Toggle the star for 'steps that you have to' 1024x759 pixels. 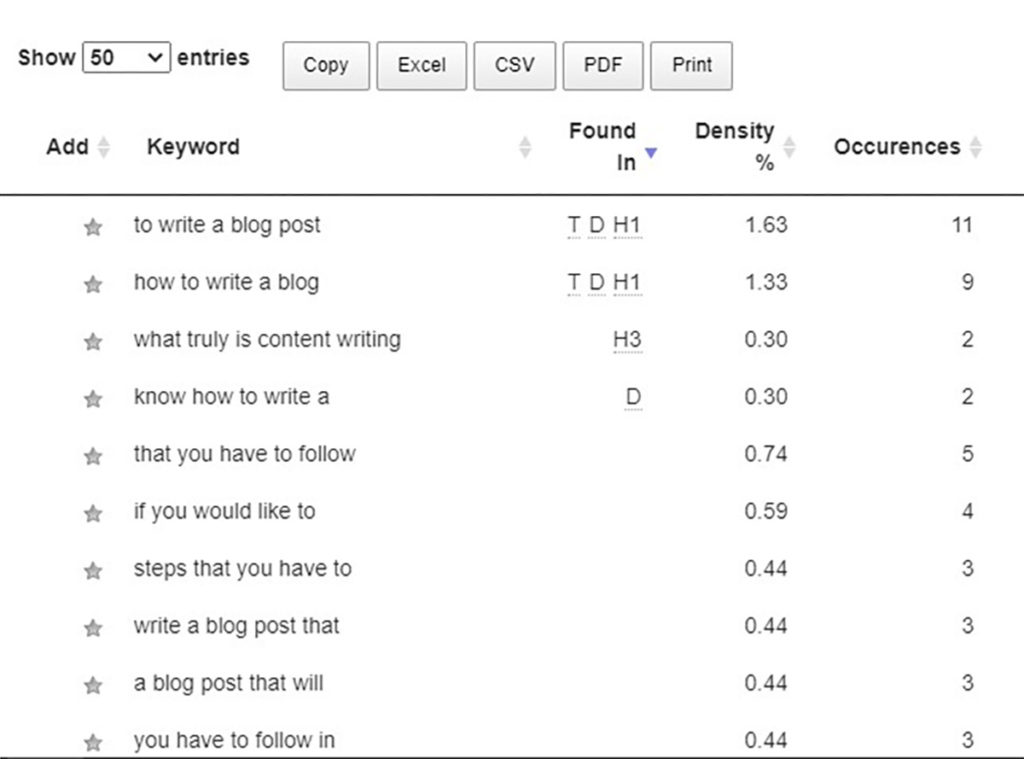(x=93, y=570)
